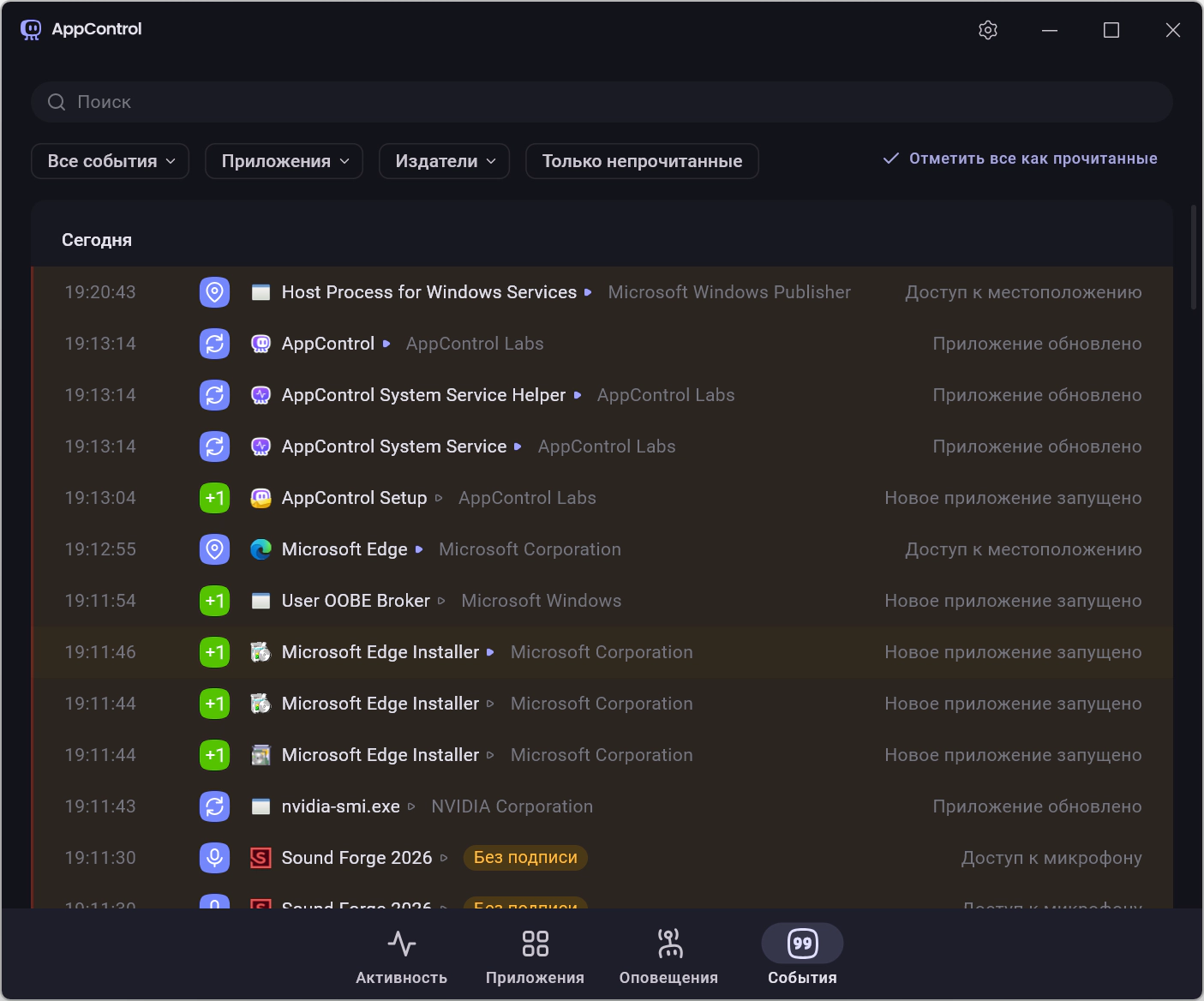Image resolution: width=1204 pixels, height=1001 pixels.
Task: Click update icon in the AppControl Labs row at 19:13:14 with no 'System' in its name
Action: [x=214, y=344]
